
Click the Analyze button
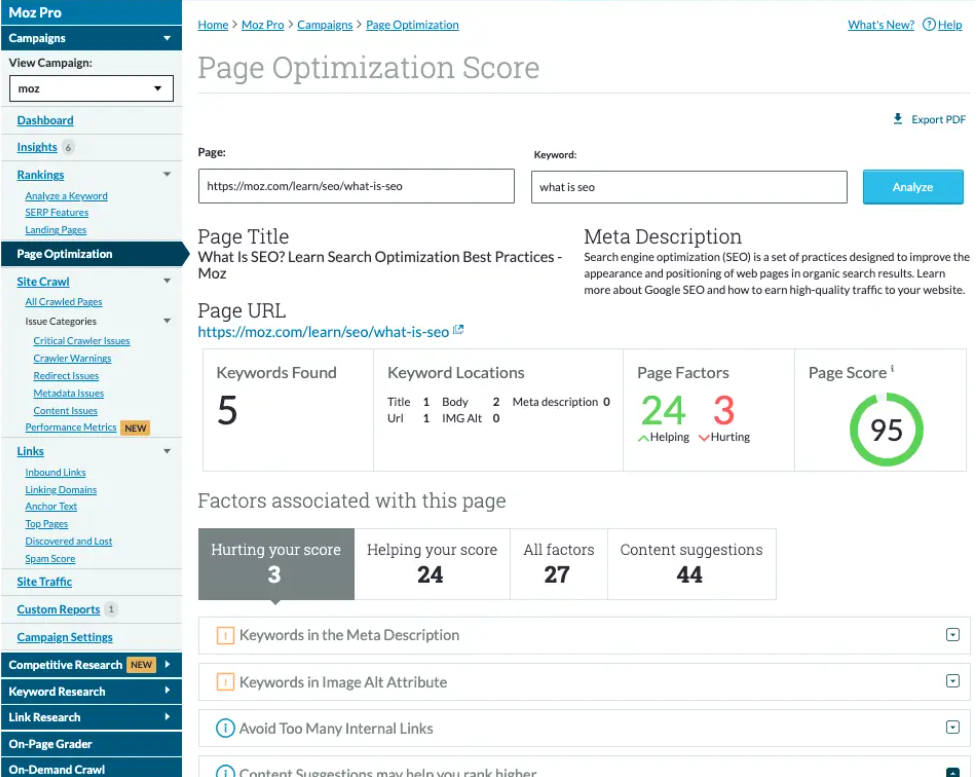point(913,187)
